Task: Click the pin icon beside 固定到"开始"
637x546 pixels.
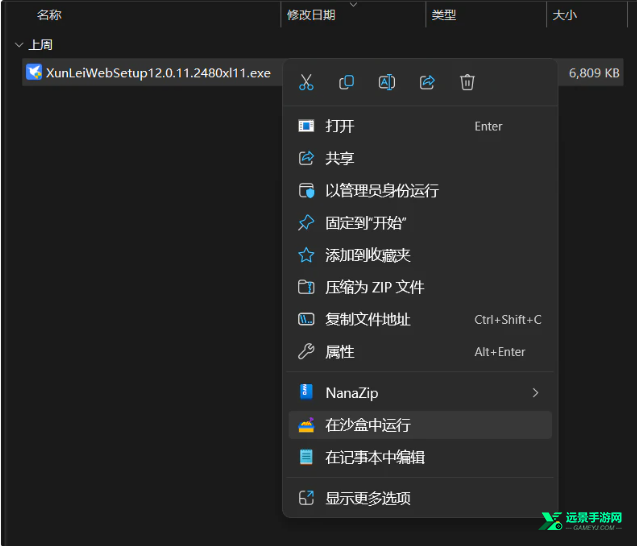Action: (306, 223)
